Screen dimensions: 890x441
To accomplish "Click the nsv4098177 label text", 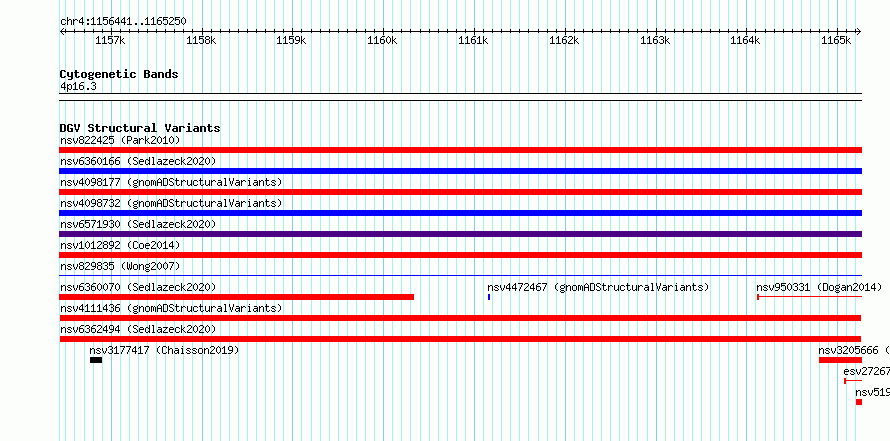I will [x=171, y=182].
